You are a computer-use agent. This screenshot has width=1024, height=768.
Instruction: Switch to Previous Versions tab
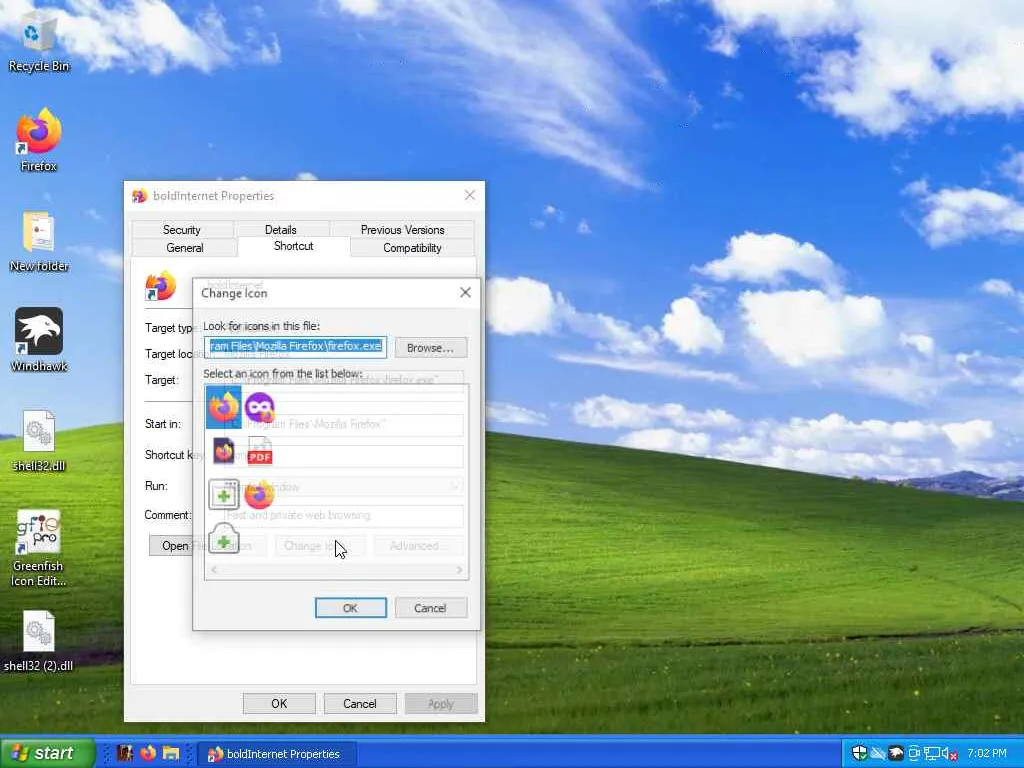(402, 230)
